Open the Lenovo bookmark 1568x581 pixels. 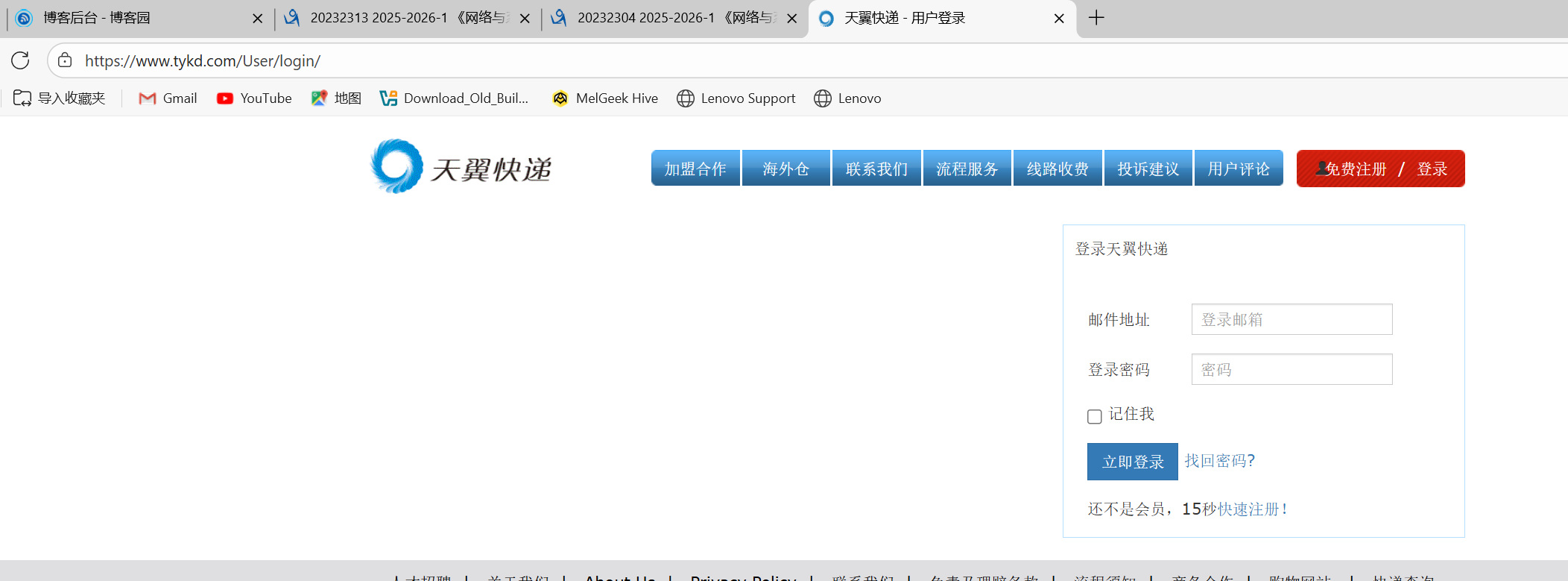pos(847,98)
